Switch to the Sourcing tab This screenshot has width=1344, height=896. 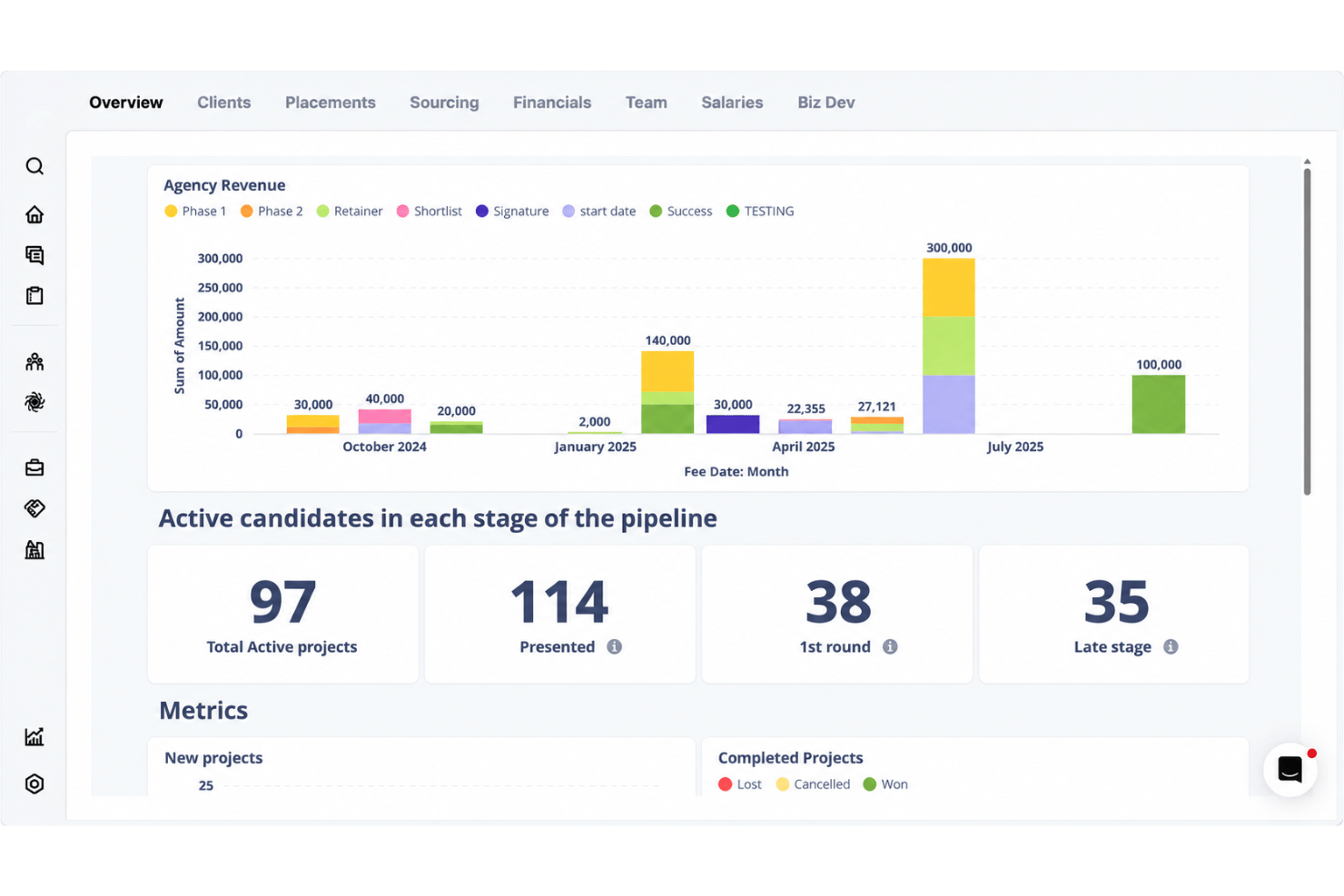(444, 103)
